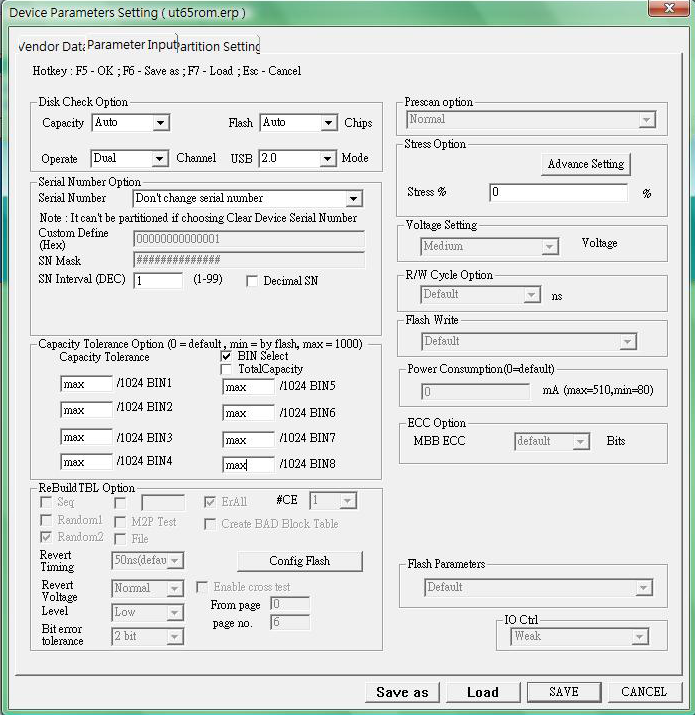This screenshot has height=715, width=695.
Task: Click the CANCEL button
Action: pyautogui.click(x=644, y=692)
